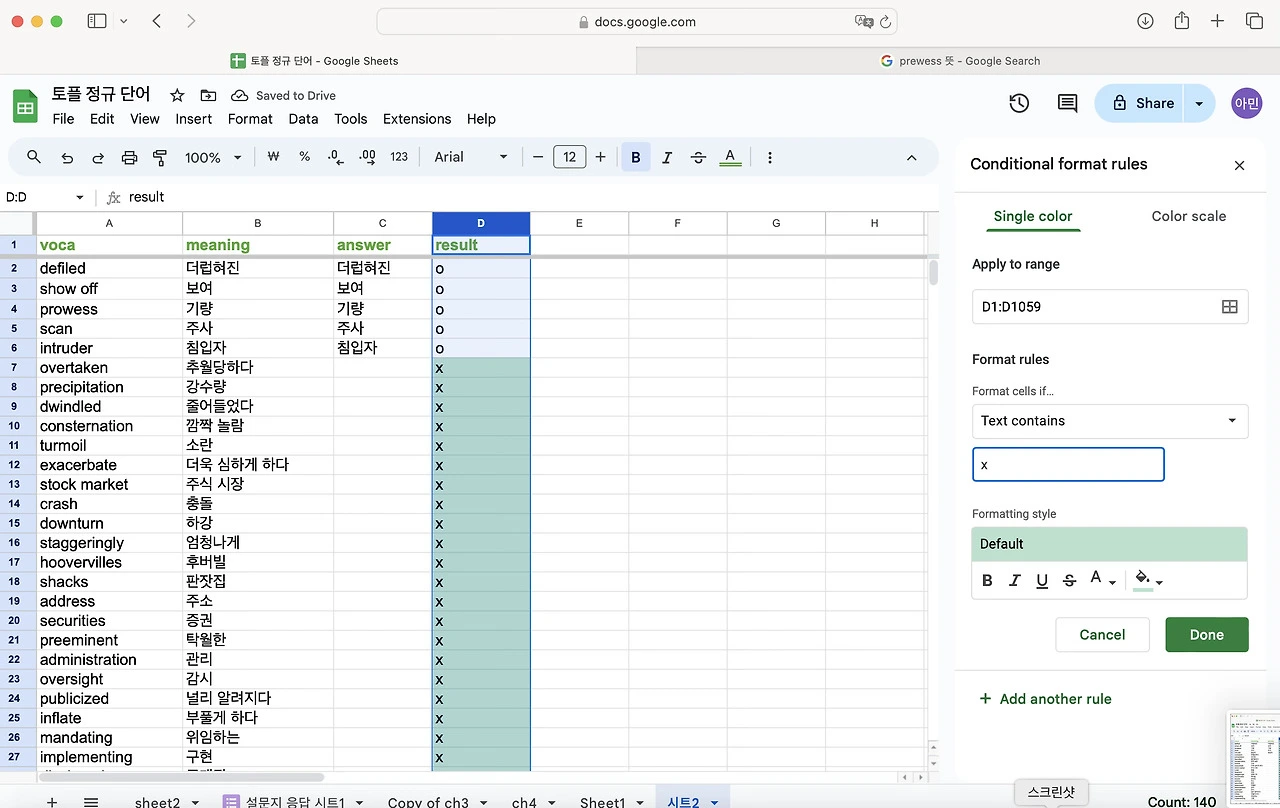Open version history clock icon
The height and width of the screenshot is (808, 1280).
[1019, 103]
